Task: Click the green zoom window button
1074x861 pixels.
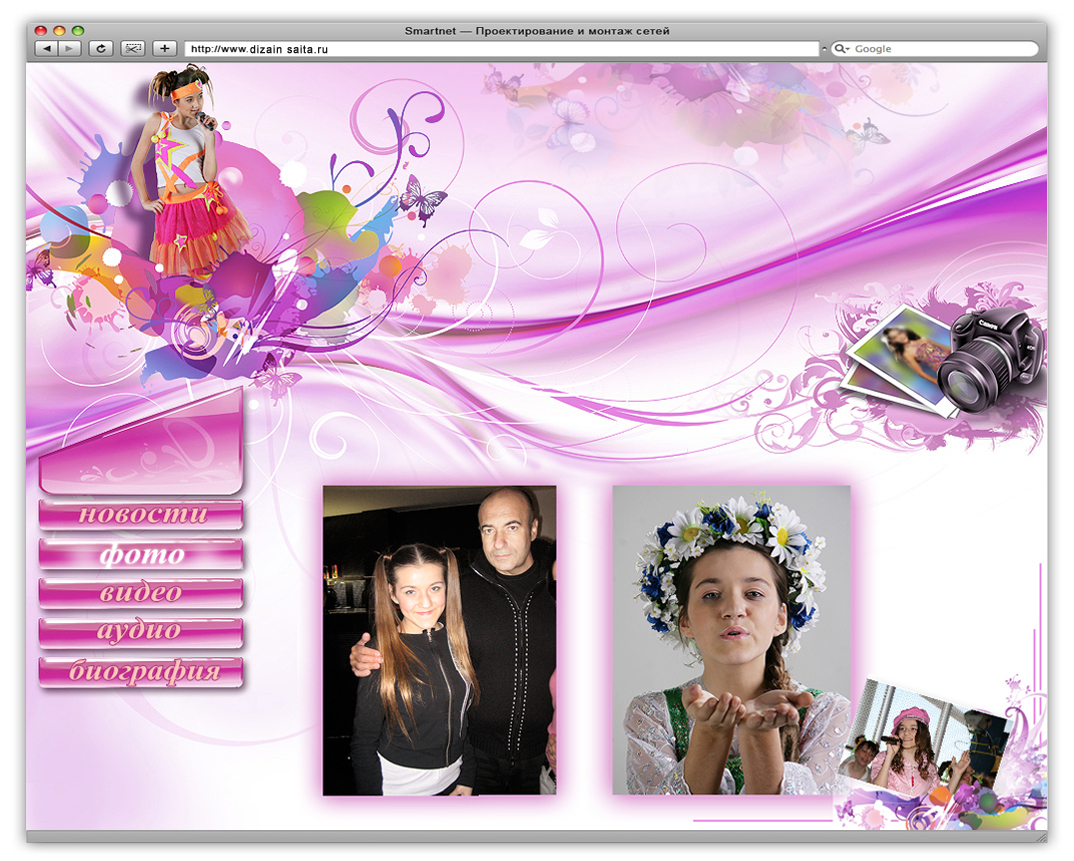Action: click(x=78, y=31)
